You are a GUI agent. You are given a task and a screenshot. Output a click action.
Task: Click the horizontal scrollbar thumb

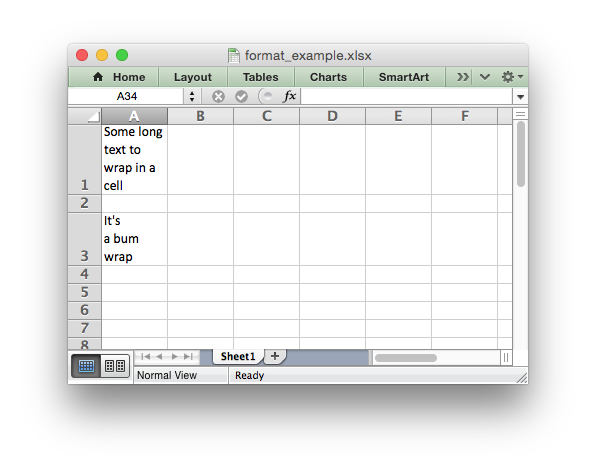pos(406,358)
